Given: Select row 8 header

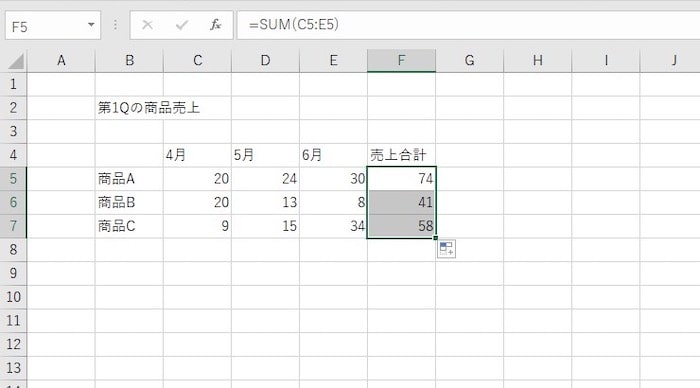Looking at the screenshot, I should (13, 250).
